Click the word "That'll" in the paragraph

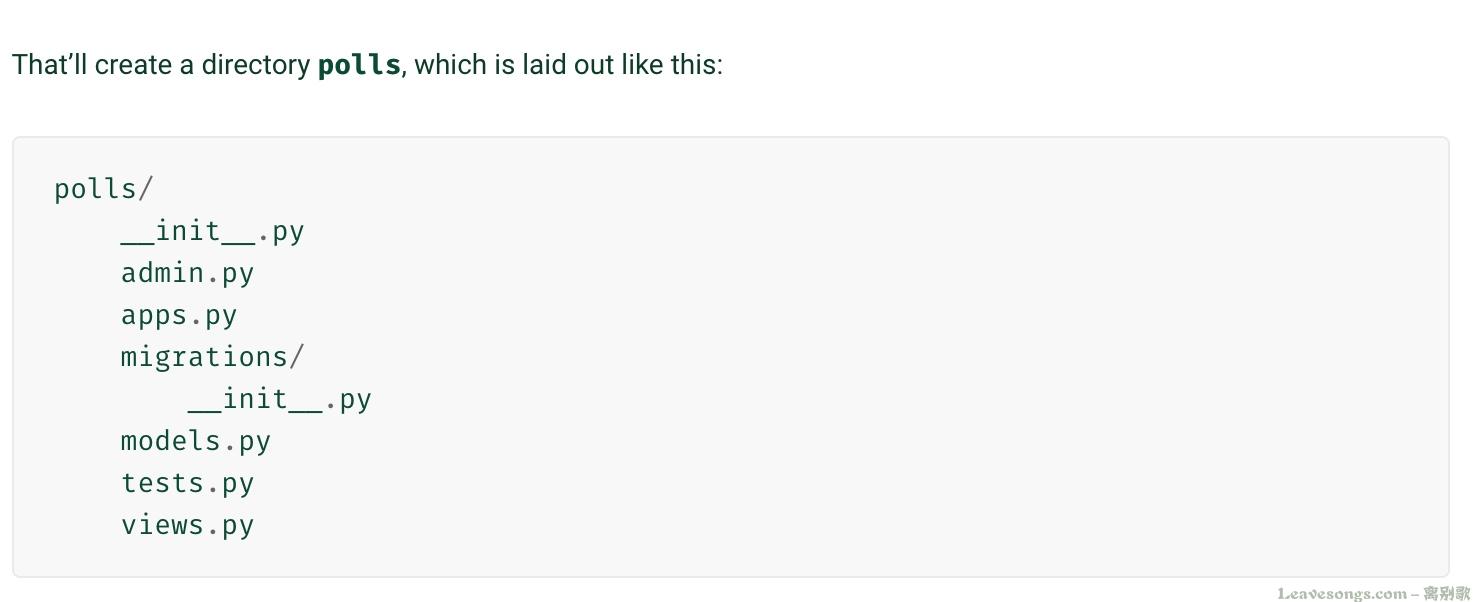coord(50,65)
